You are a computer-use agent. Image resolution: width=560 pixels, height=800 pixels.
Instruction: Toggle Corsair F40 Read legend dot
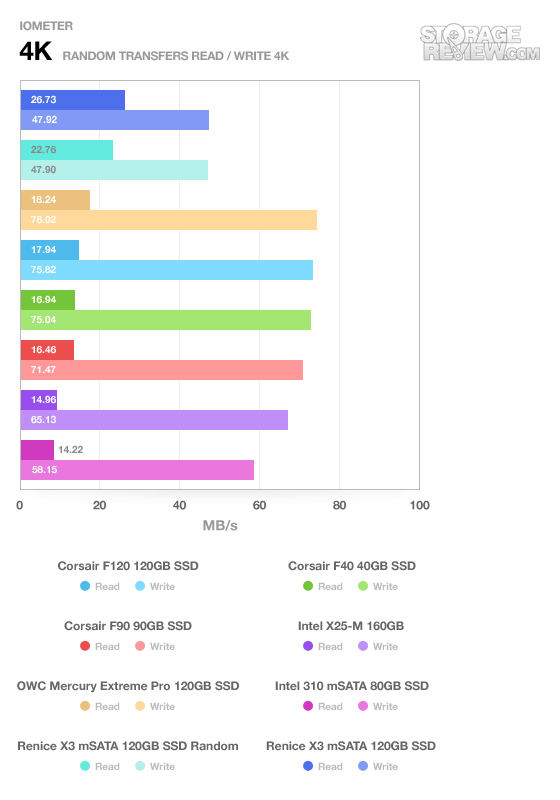[308, 586]
